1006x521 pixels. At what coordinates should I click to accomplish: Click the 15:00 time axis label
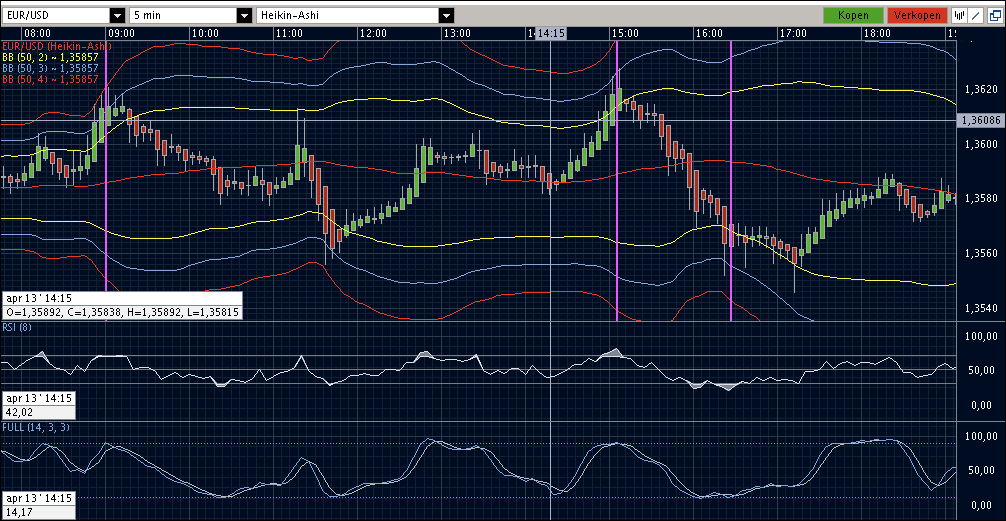(x=625, y=33)
